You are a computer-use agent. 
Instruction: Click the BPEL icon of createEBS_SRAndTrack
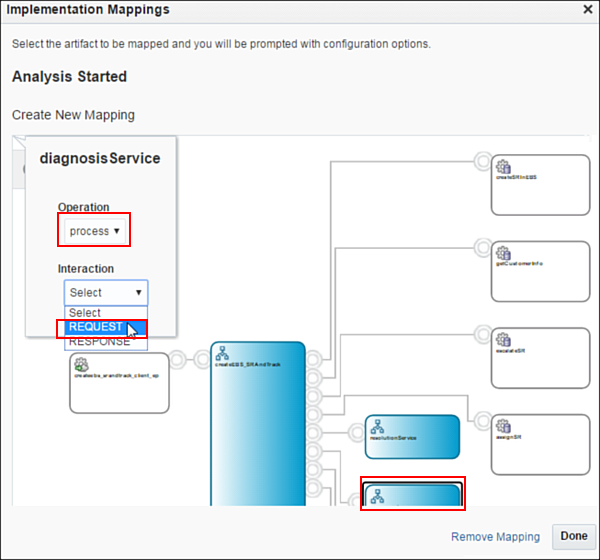pos(222,353)
